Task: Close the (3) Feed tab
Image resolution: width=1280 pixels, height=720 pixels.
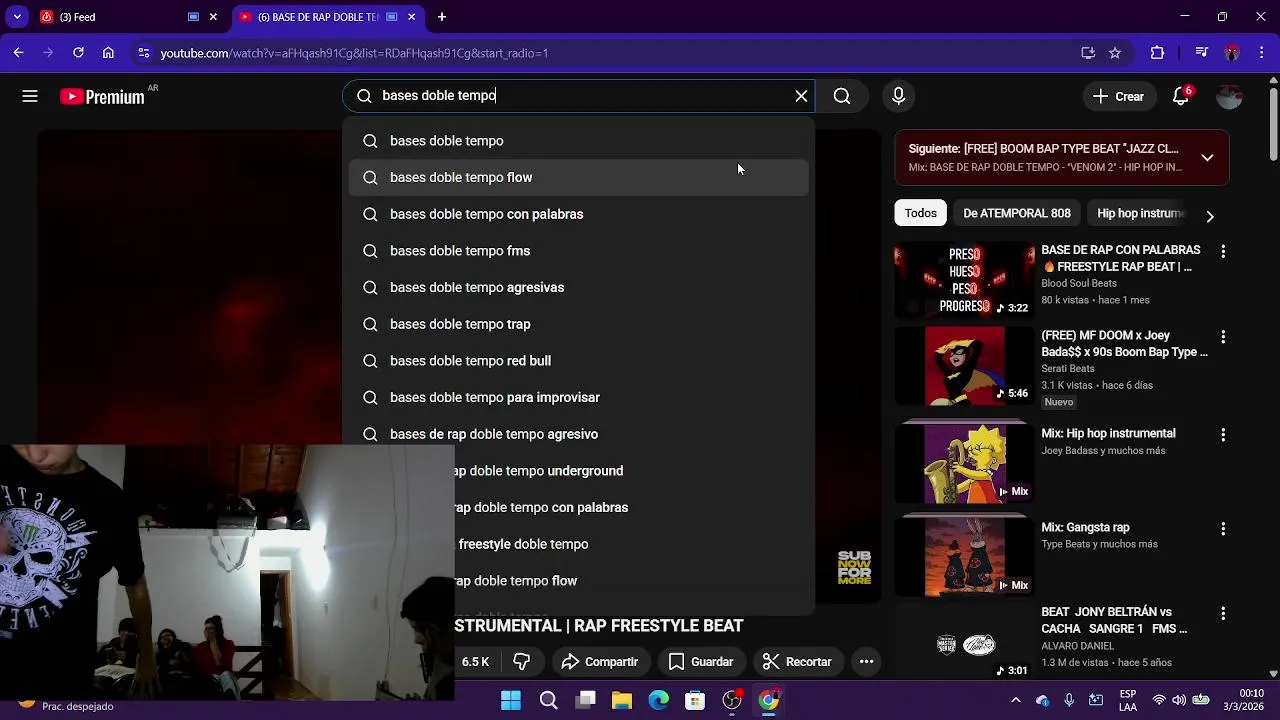Action: pyautogui.click(x=213, y=17)
